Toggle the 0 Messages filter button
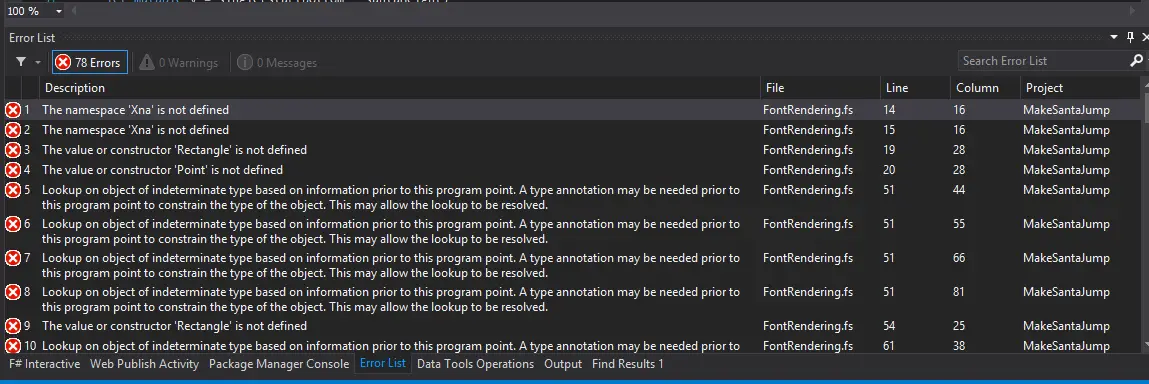Viewport: 1149px width, 384px height. (x=277, y=63)
